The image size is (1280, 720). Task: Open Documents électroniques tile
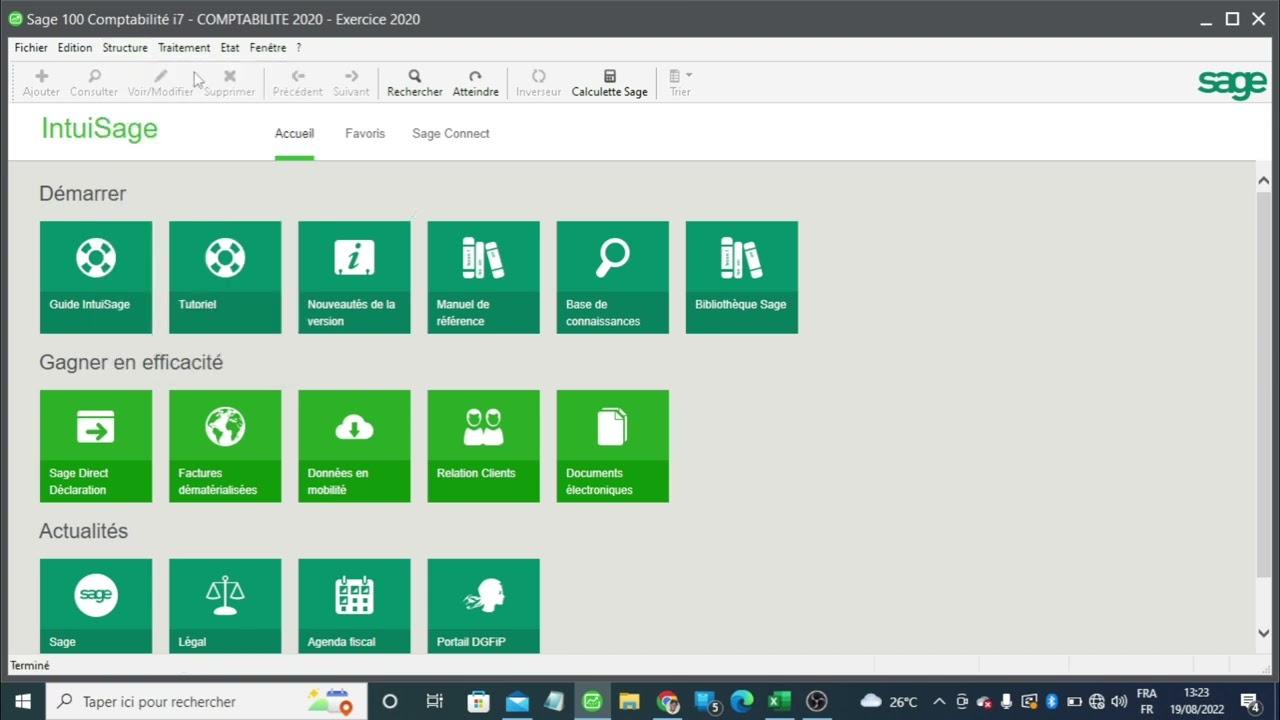coord(612,446)
